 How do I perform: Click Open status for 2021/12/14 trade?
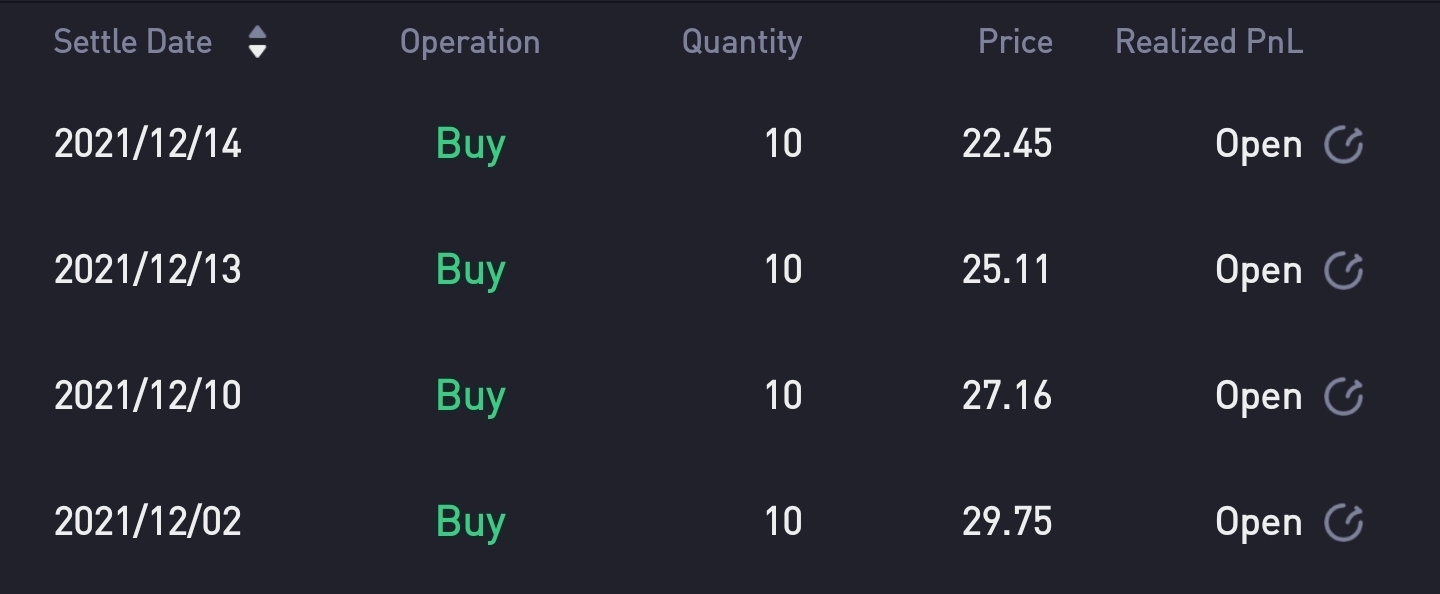pos(1259,146)
